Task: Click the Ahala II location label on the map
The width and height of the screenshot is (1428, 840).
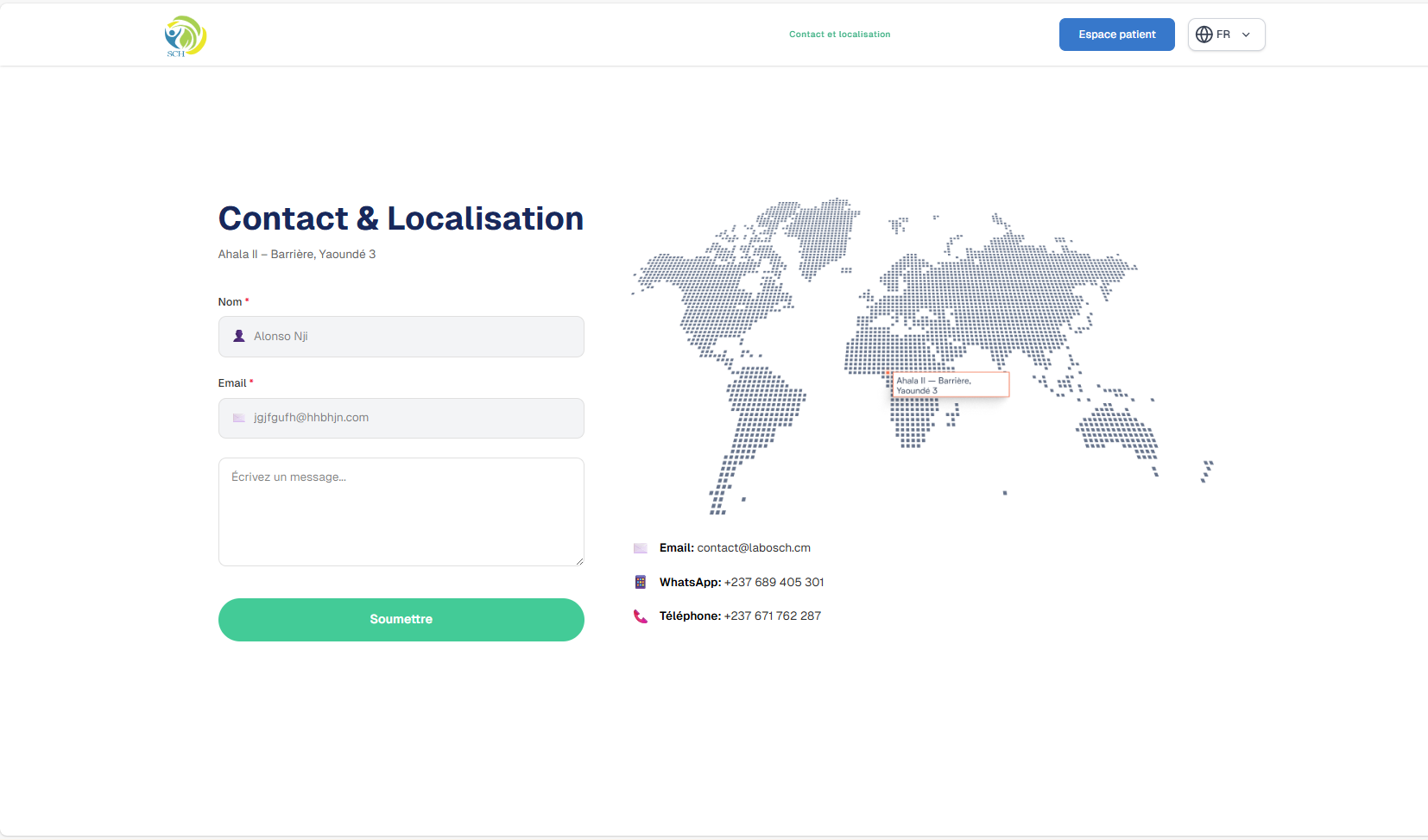Action: pos(950,383)
